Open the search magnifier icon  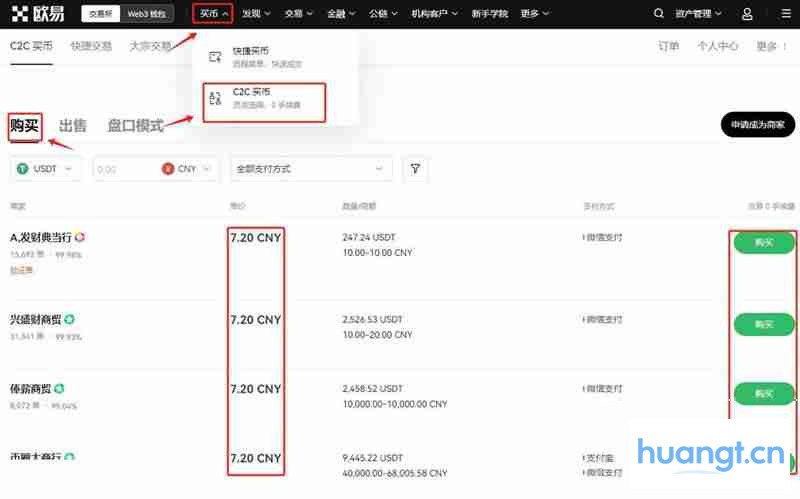[x=658, y=14]
